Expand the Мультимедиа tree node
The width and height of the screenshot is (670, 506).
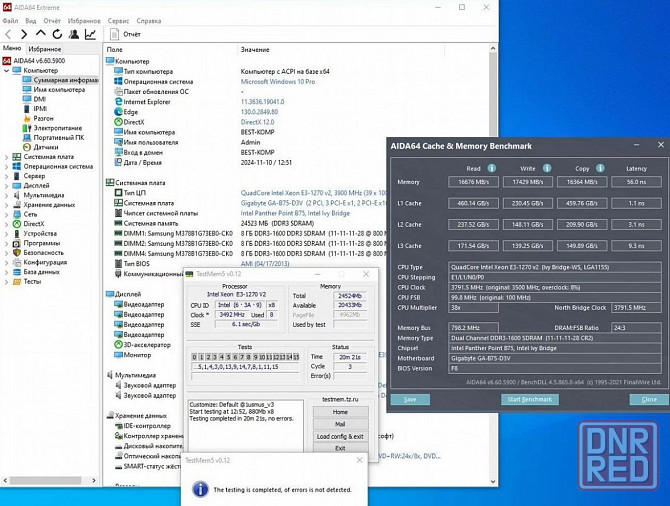(x=6, y=195)
